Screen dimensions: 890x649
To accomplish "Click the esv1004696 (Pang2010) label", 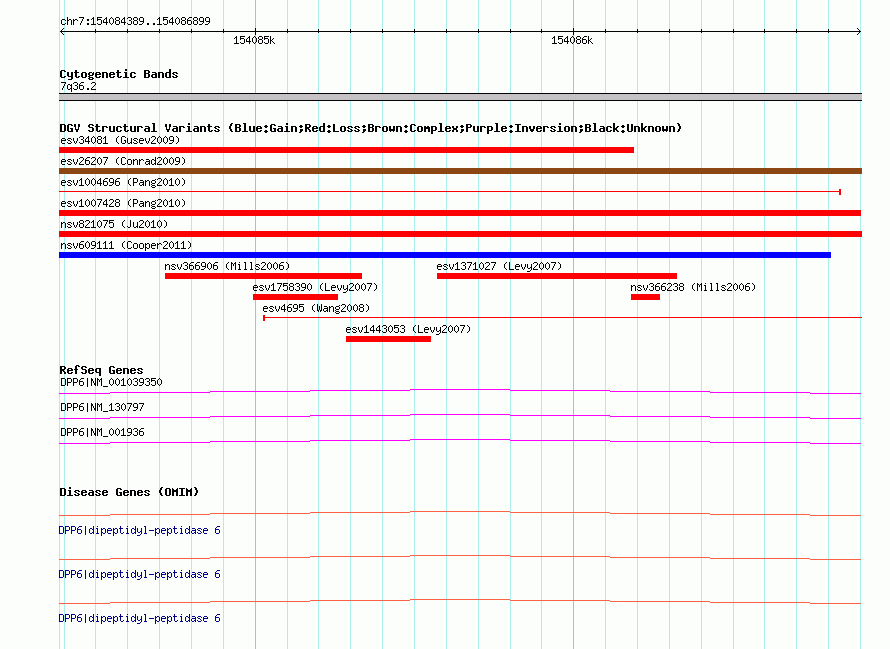I will pos(123,182).
